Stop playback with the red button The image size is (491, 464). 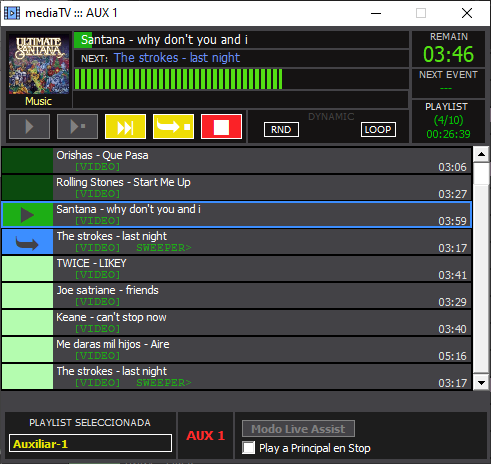click(221, 127)
